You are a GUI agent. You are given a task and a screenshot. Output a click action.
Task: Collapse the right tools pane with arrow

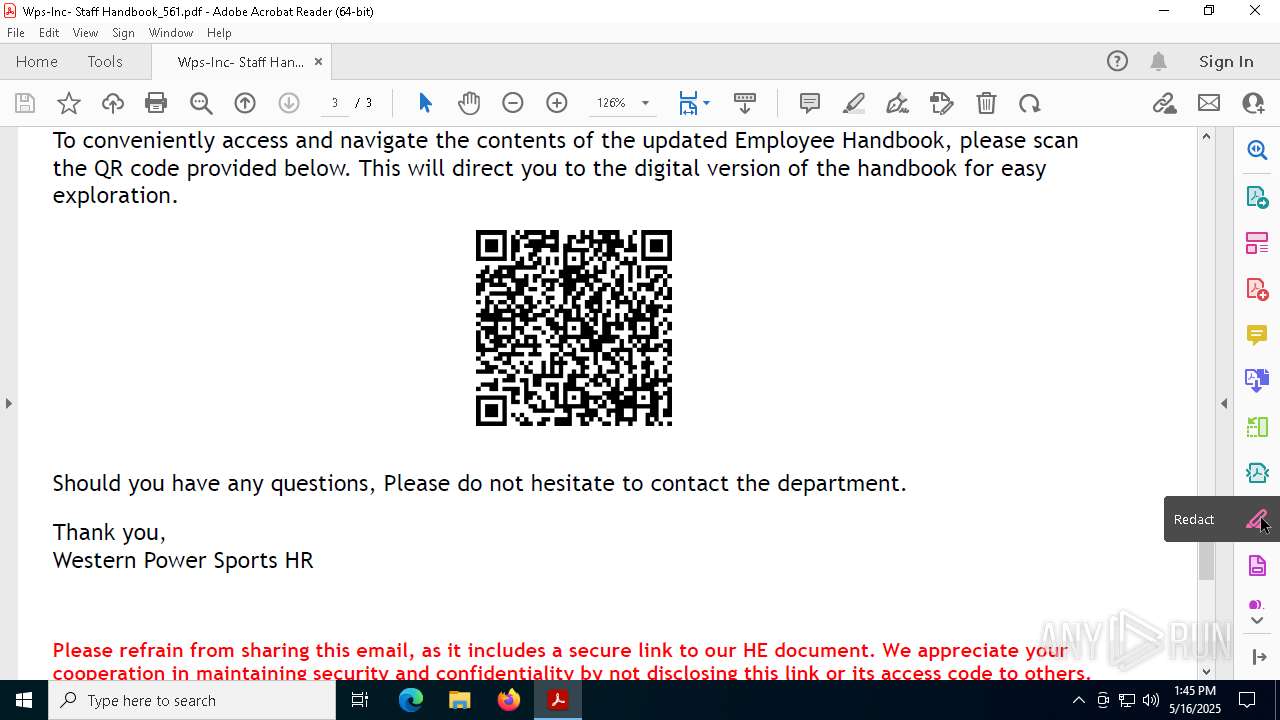[1259, 657]
